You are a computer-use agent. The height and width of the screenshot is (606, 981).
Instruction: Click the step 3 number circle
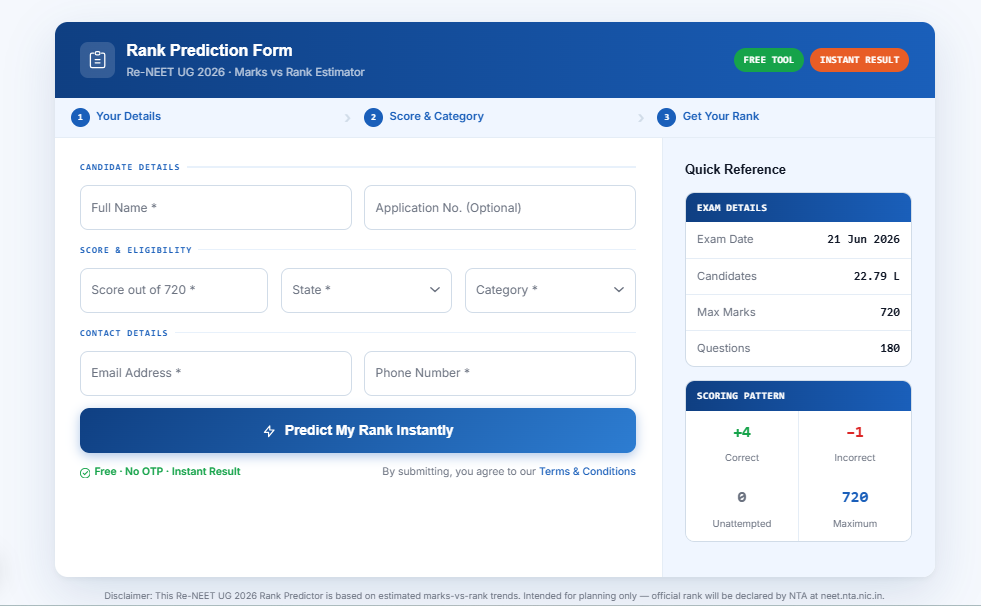[x=666, y=117]
